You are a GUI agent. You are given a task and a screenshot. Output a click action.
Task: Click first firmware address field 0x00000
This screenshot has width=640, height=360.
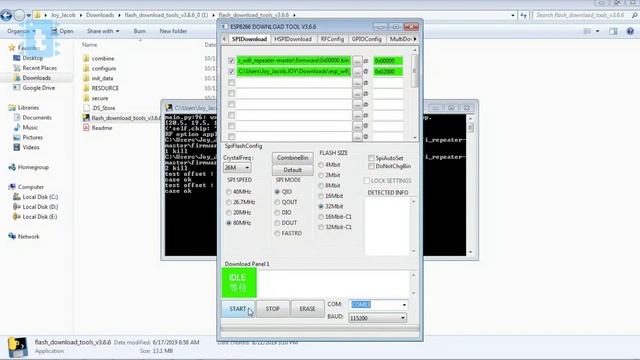[388, 61]
